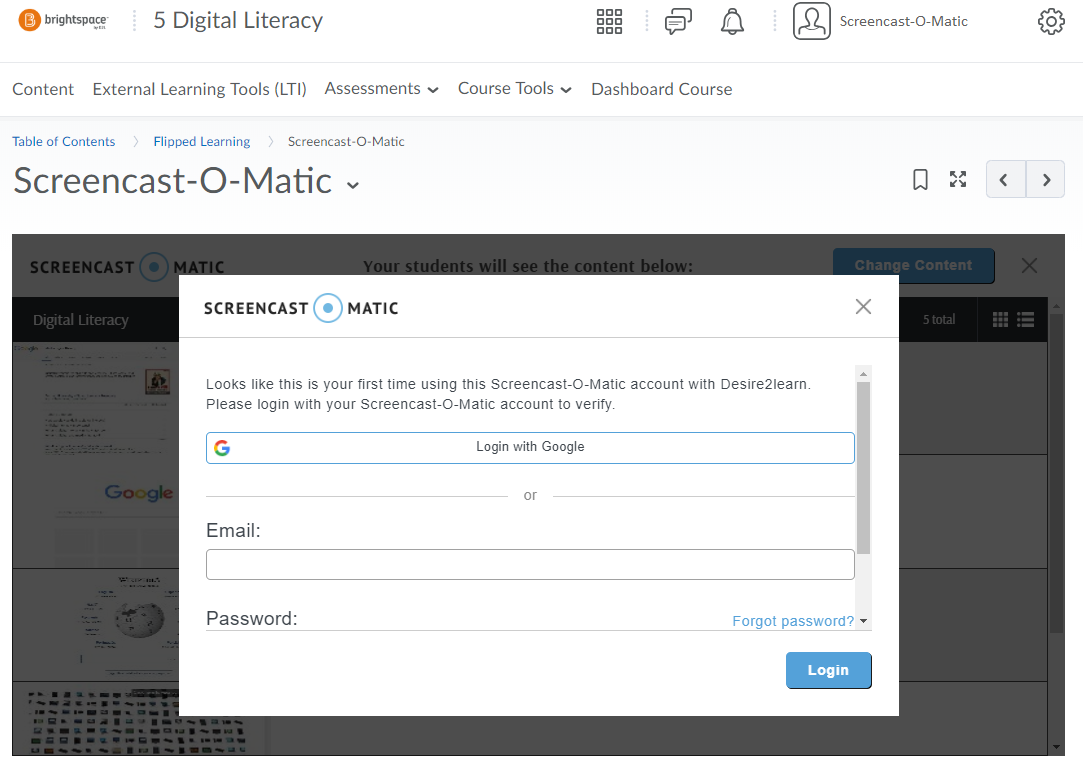Switch to grid view in background panel
The width and height of the screenshot is (1083, 763).
click(1000, 319)
